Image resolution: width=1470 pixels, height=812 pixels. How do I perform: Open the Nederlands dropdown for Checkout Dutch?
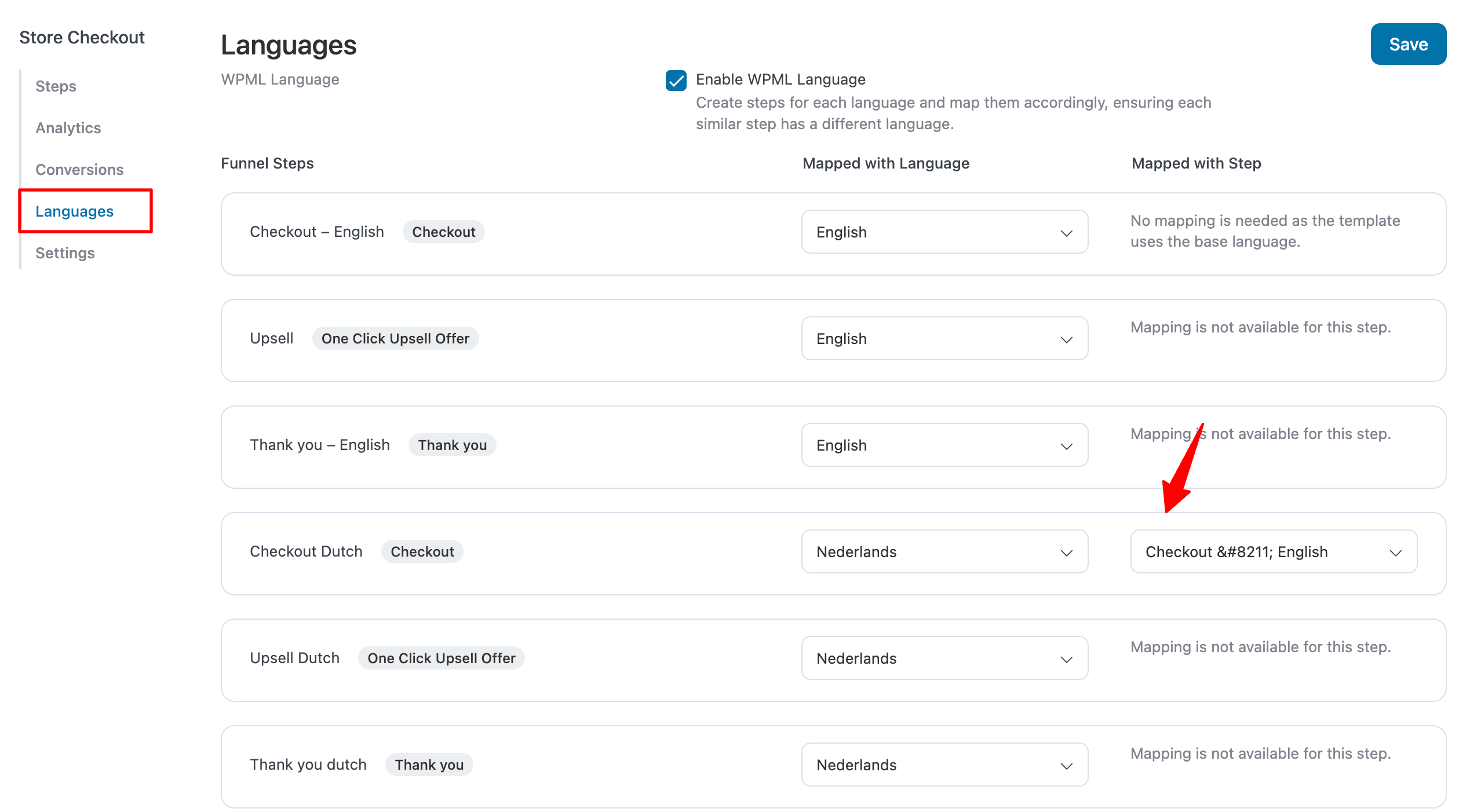[944, 551]
